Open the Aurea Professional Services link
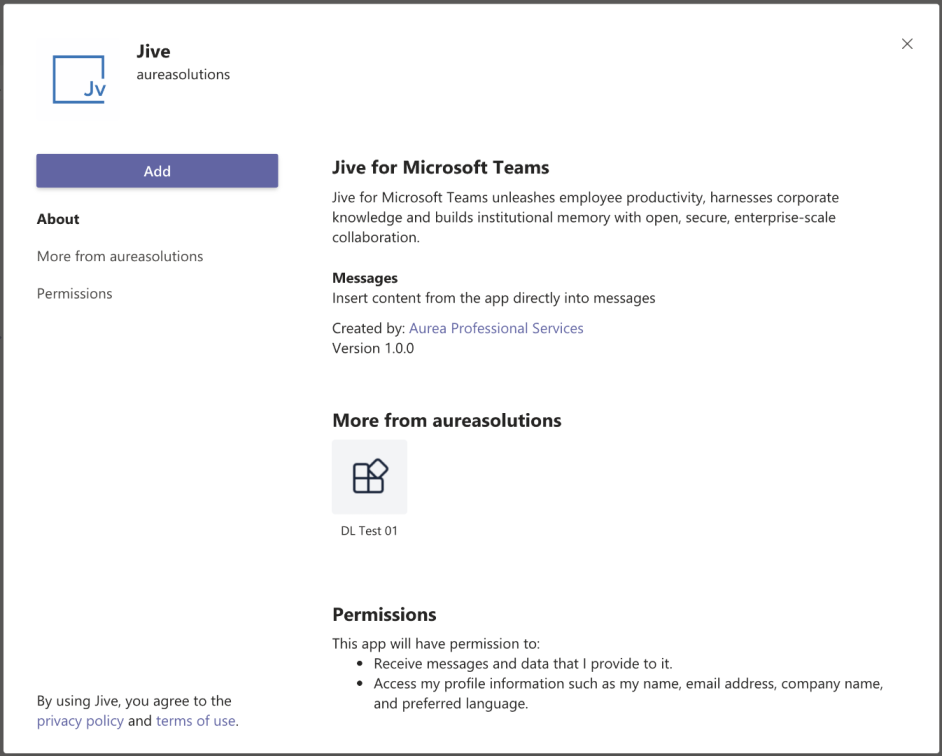Screen dimensions: 942x756 click(x=496, y=328)
